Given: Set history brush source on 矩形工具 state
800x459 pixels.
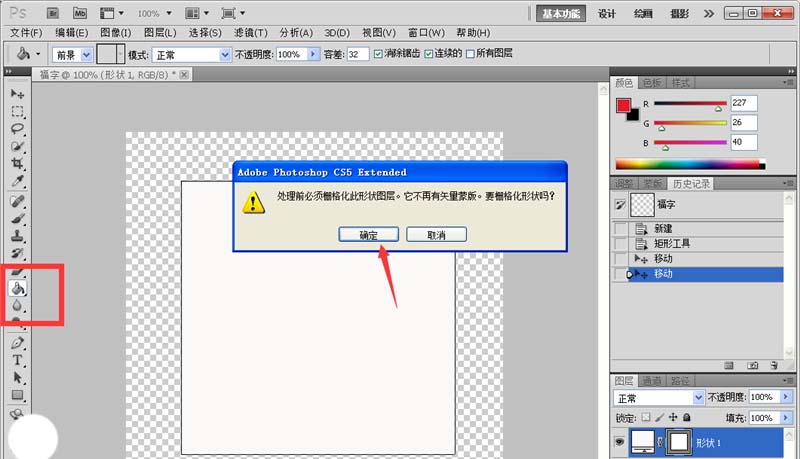Looking at the screenshot, I should (x=620, y=244).
